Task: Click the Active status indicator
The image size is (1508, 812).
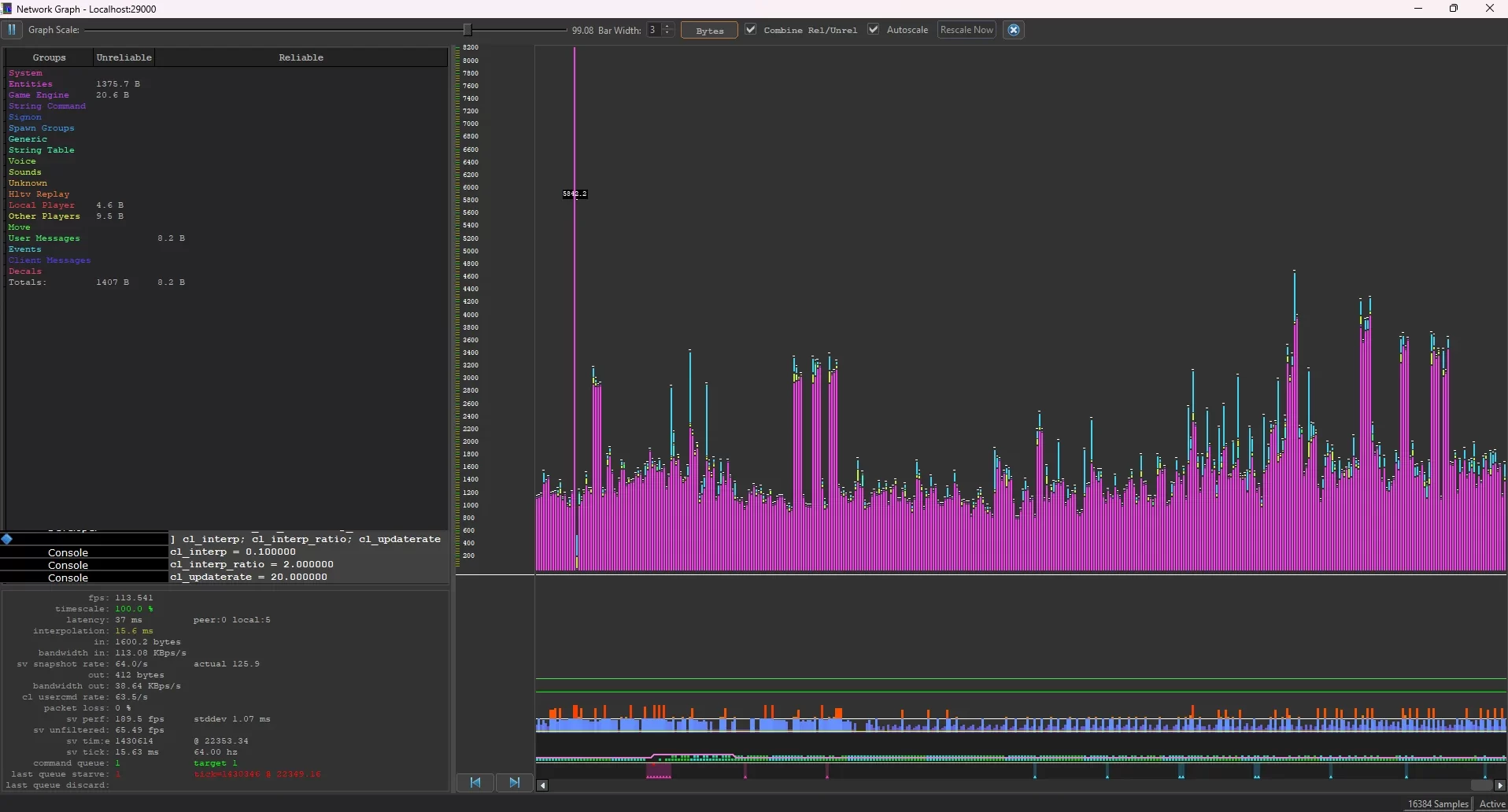Action: (x=1492, y=804)
